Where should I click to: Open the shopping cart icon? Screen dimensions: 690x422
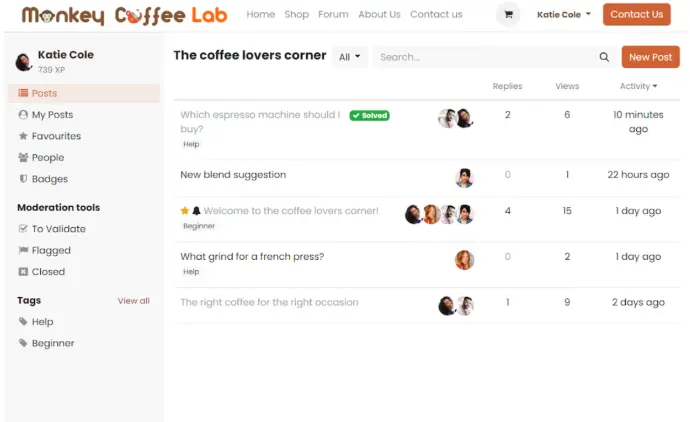click(x=508, y=15)
